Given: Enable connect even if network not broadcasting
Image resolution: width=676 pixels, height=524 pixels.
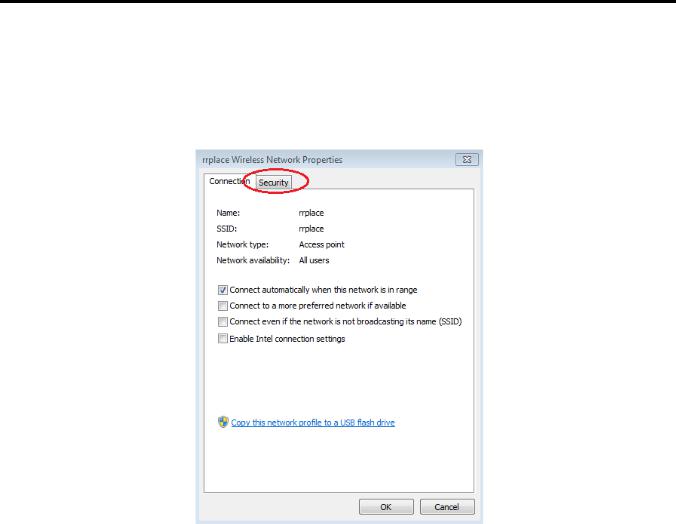Looking at the screenshot, I should click(x=222, y=322).
